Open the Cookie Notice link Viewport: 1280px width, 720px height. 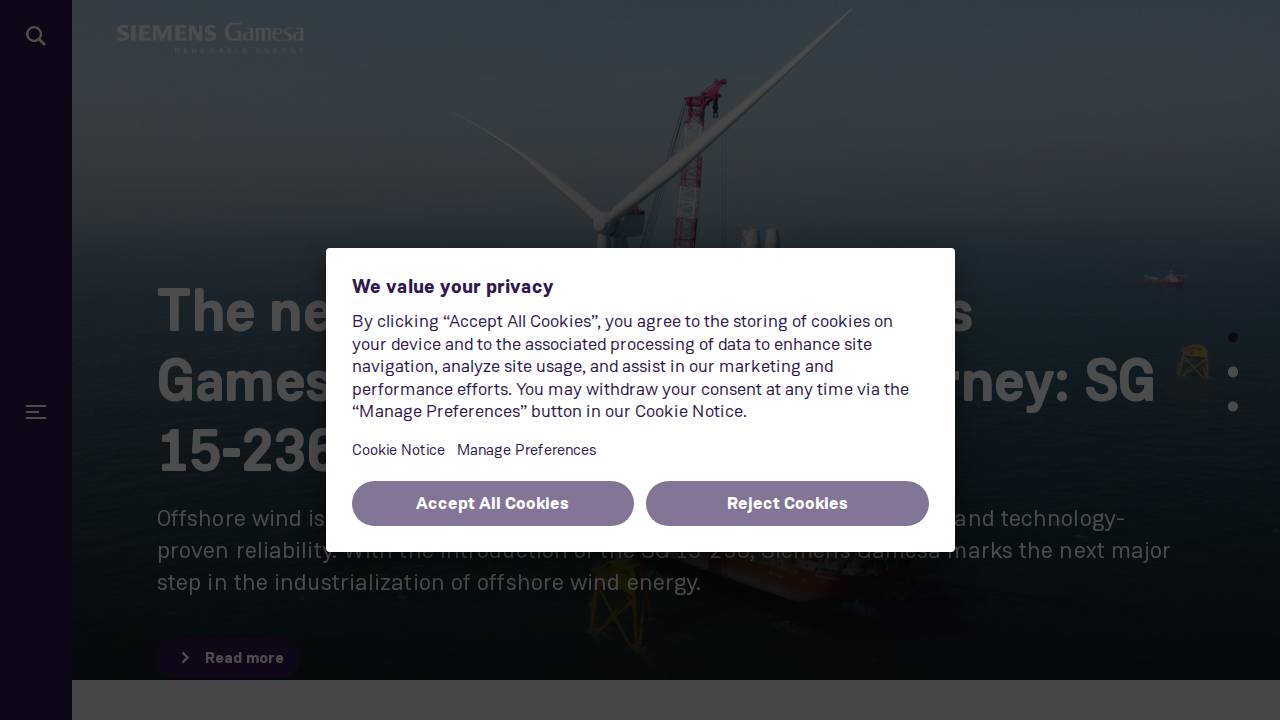tap(398, 450)
